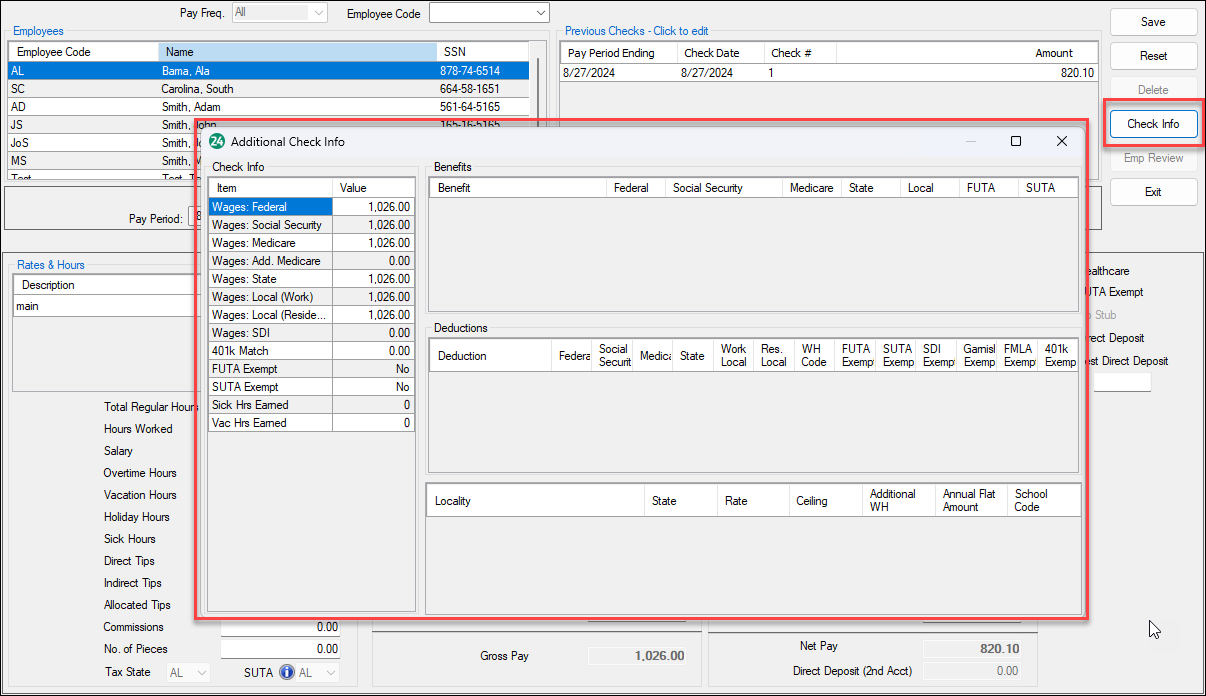The height and width of the screenshot is (696, 1206).
Task: Click the Commissions input field
Action: click(280, 627)
